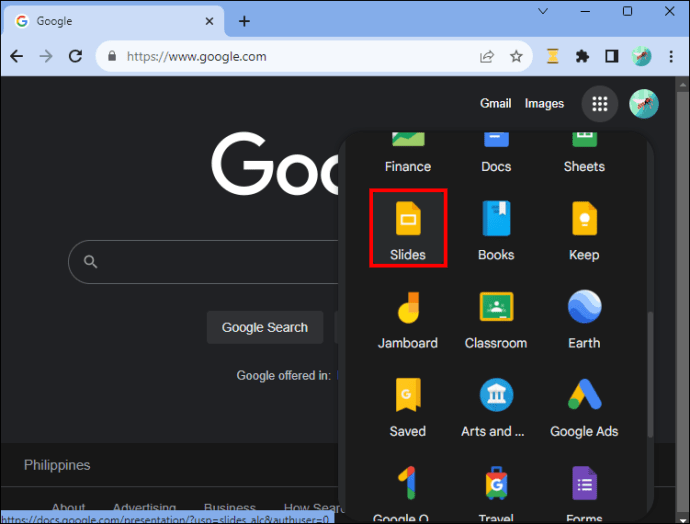Click the forward navigation arrow
The width and height of the screenshot is (690, 524).
(46, 56)
